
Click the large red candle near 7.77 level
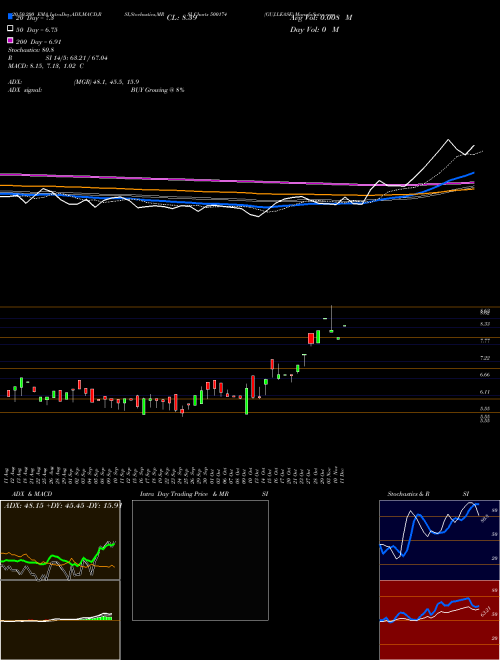click(x=311, y=339)
